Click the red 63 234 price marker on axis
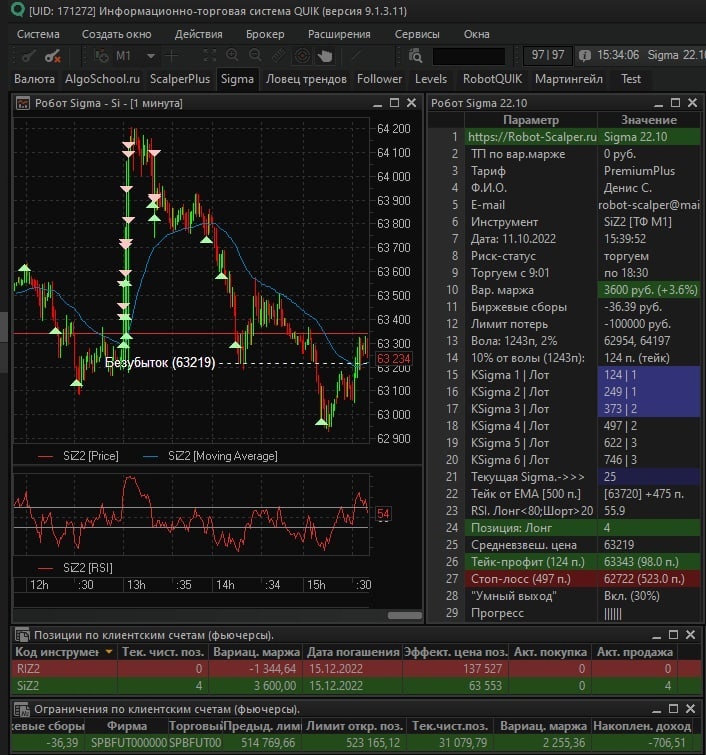The width and height of the screenshot is (706, 755). point(393,359)
